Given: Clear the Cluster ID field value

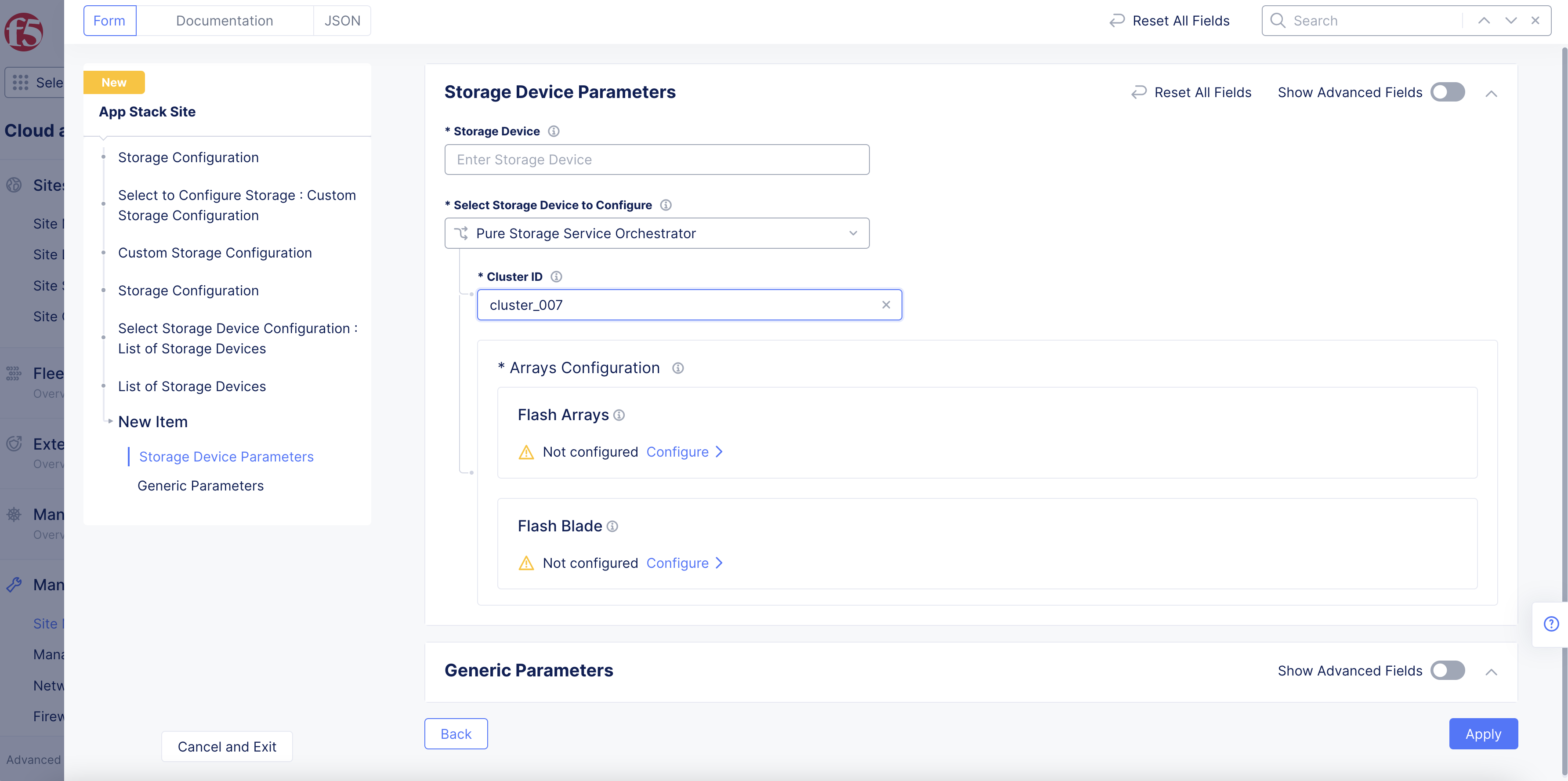Looking at the screenshot, I should click(x=886, y=305).
